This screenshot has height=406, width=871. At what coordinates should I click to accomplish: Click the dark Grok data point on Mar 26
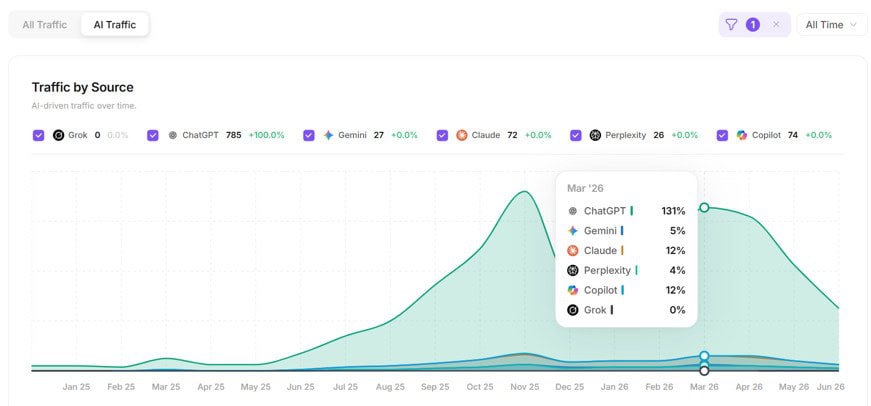[704, 370]
